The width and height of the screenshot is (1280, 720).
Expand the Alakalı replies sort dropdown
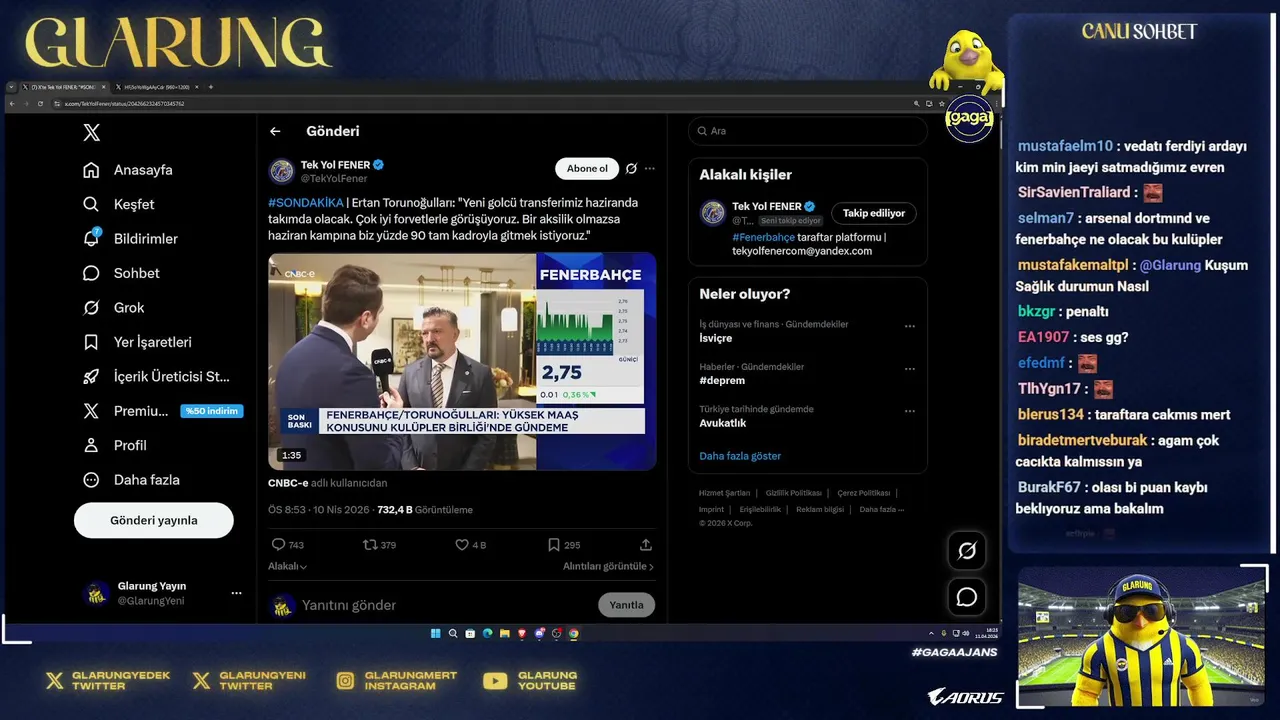[287, 566]
